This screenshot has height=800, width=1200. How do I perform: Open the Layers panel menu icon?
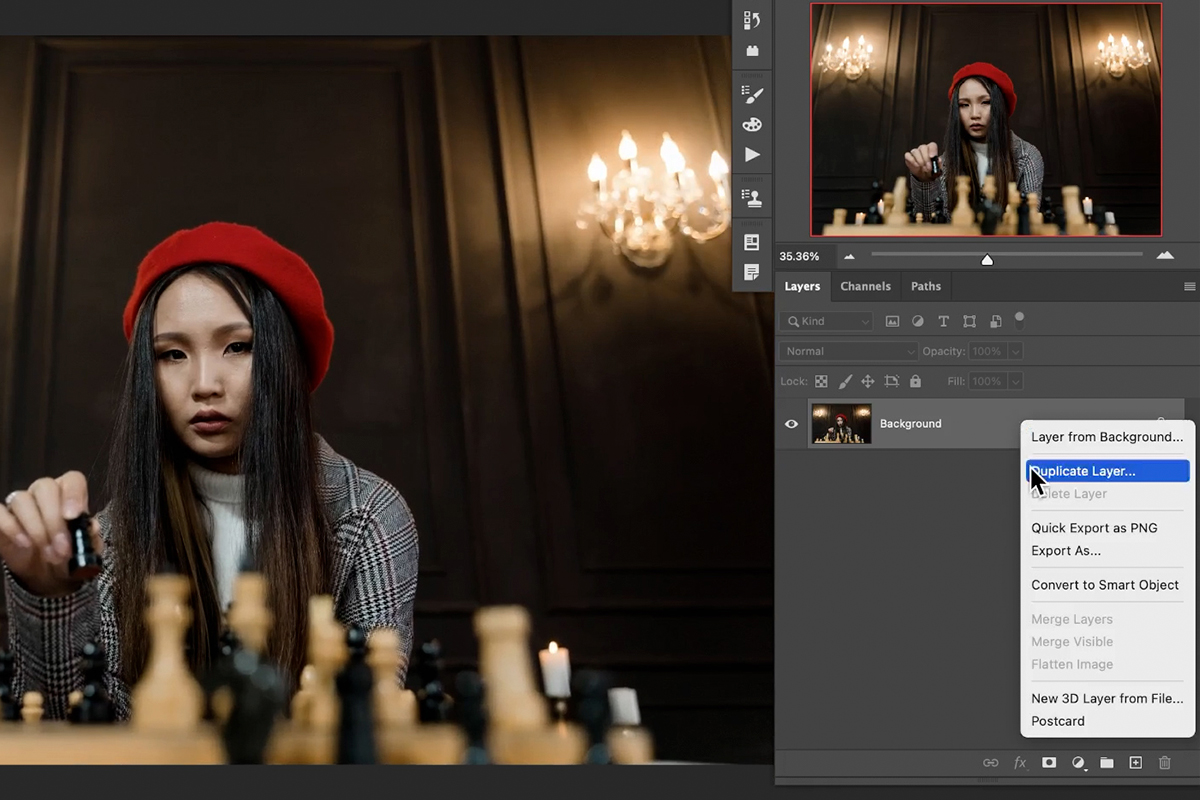pos(1189,287)
